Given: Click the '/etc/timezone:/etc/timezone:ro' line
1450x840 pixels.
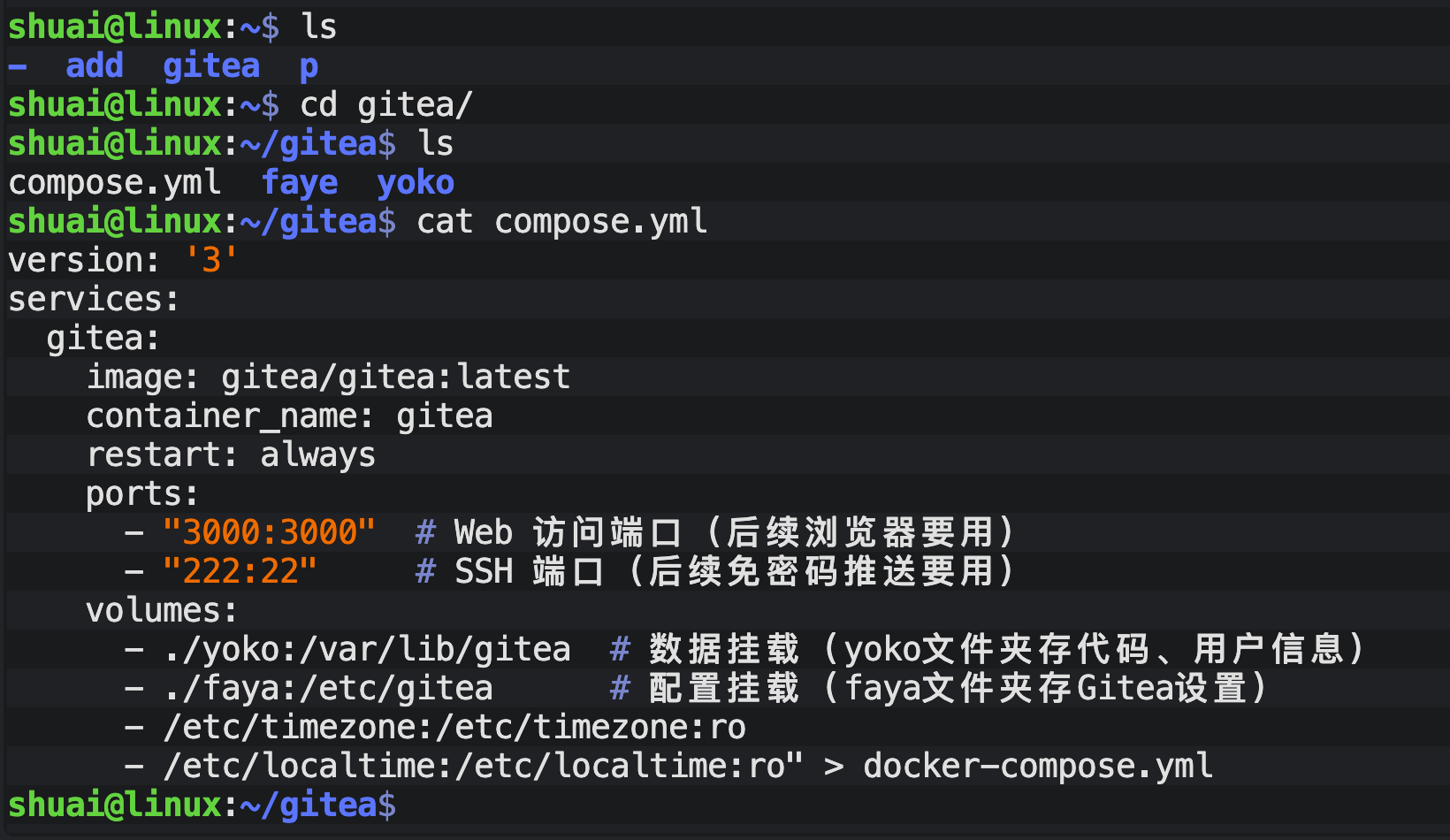Looking at the screenshot, I should 454,728.
